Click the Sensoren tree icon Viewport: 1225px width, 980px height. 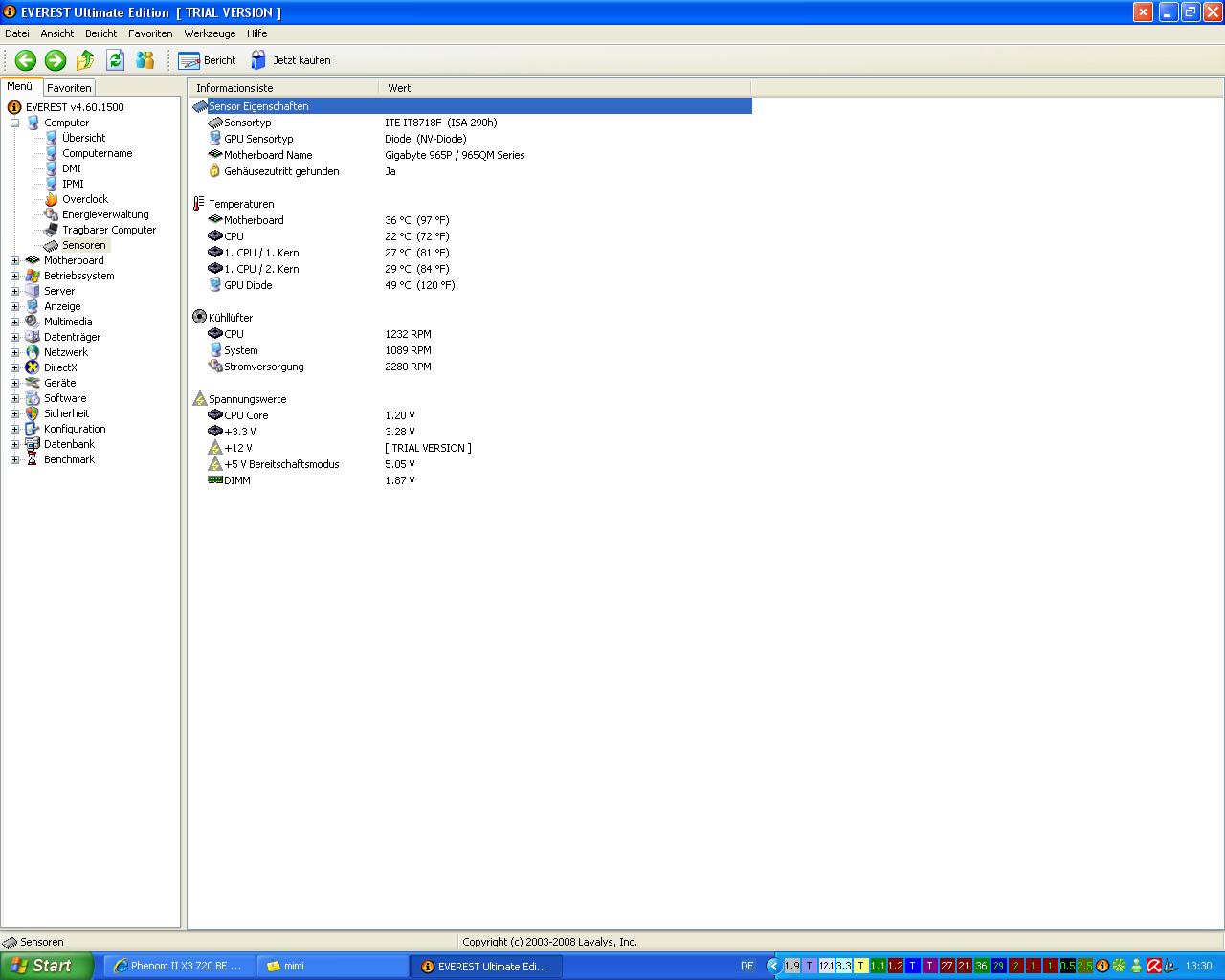(x=52, y=245)
